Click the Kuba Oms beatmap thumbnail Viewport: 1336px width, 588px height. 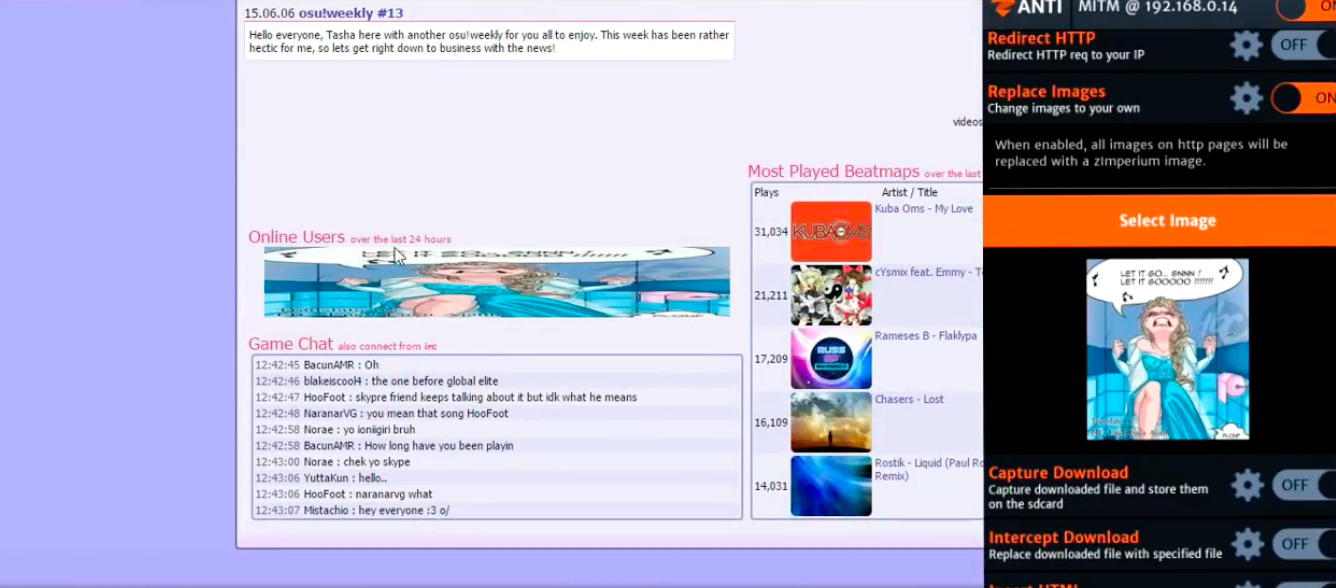point(831,232)
